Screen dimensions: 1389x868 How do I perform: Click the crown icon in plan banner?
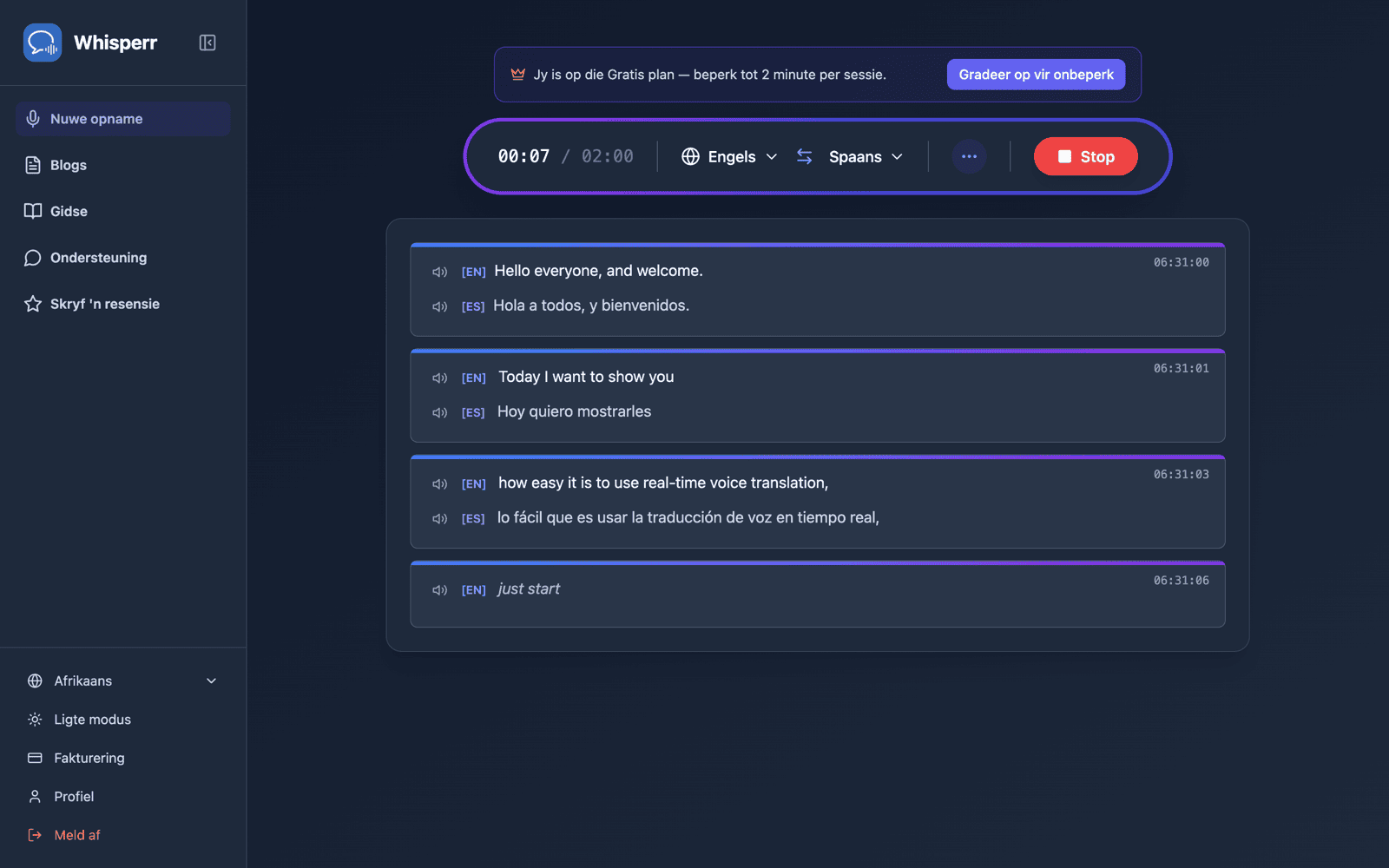coord(518,74)
